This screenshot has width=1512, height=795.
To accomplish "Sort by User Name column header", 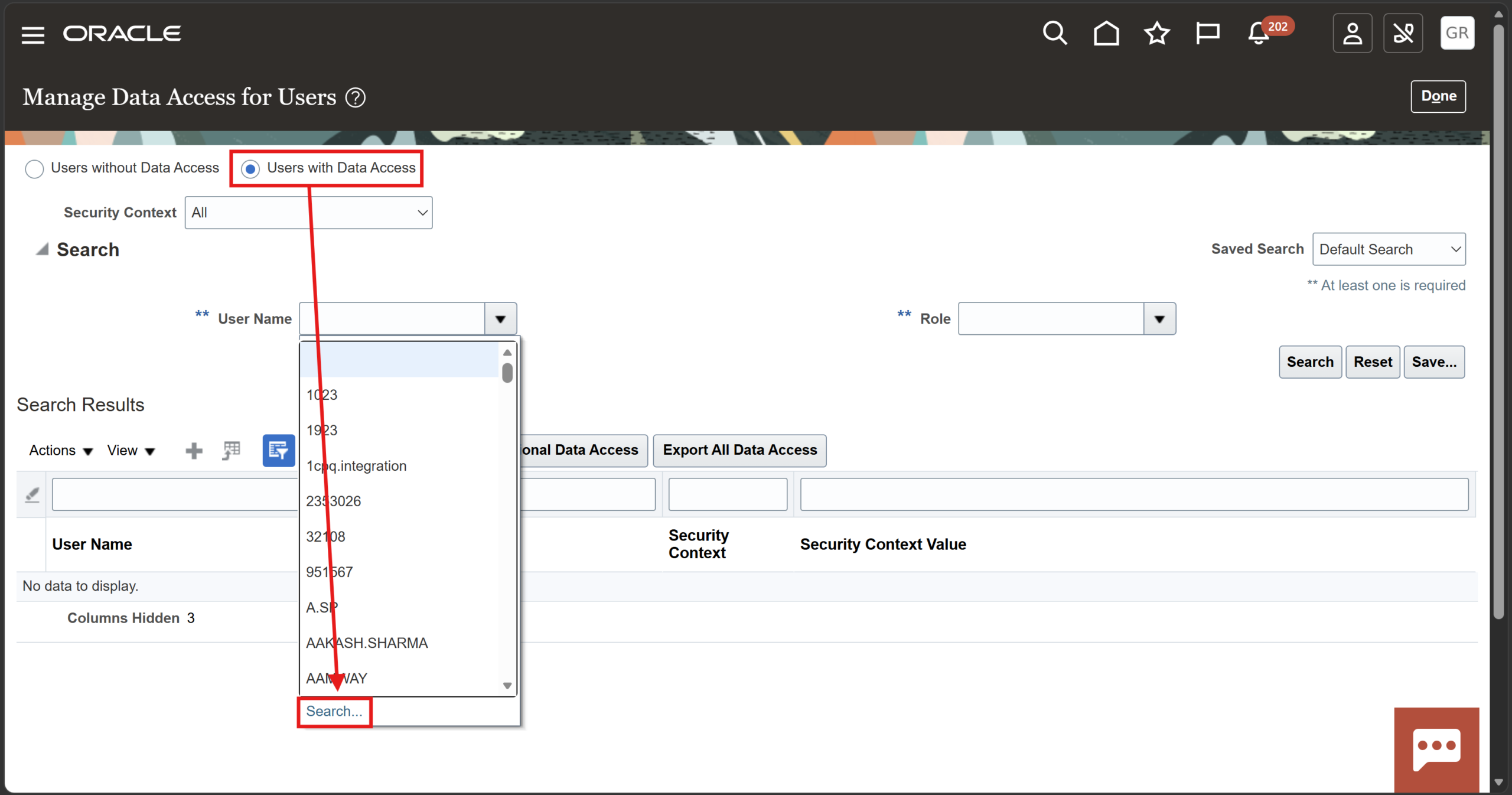I will click(x=92, y=545).
